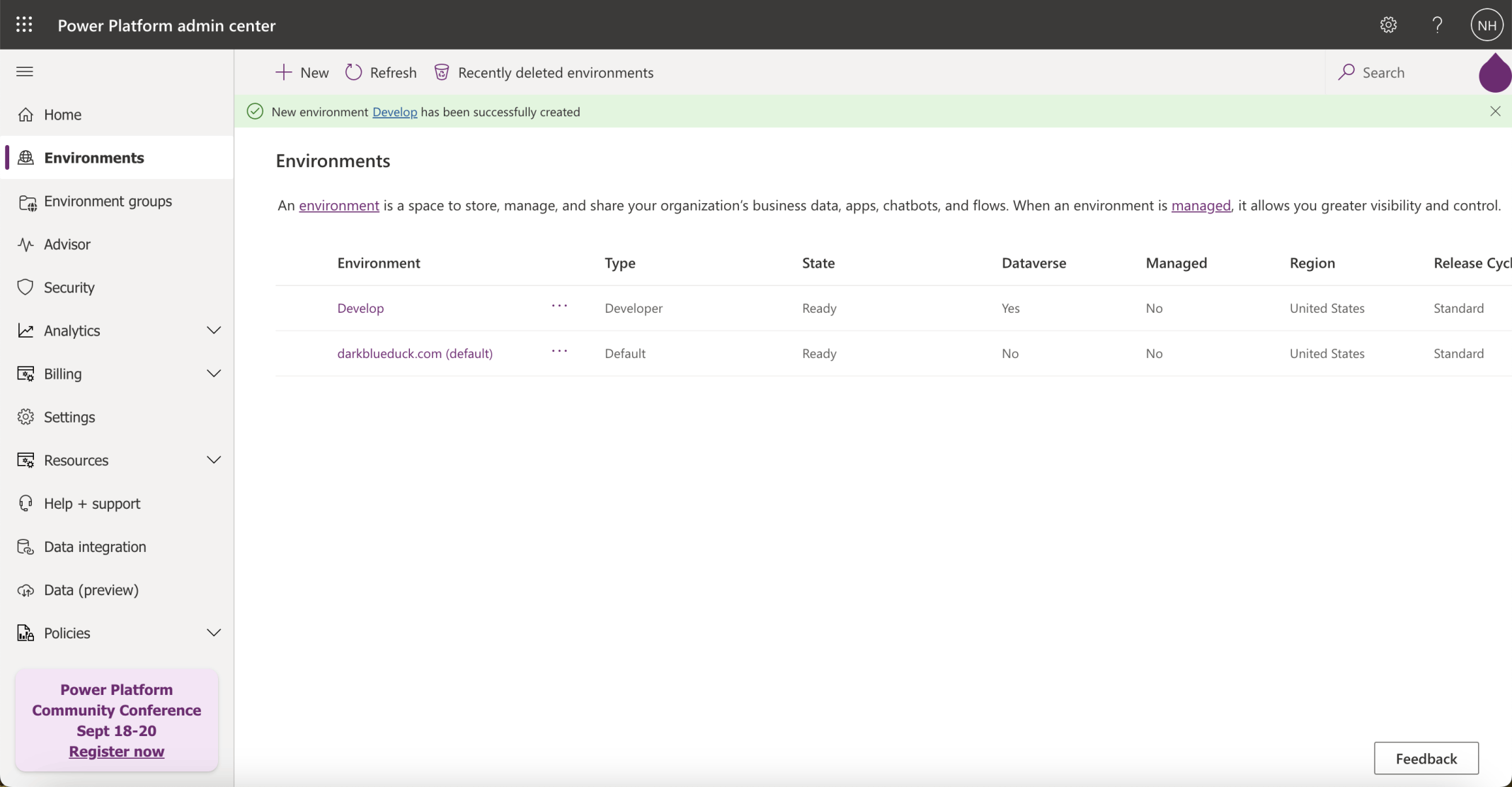The width and height of the screenshot is (1512, 787).
Task: Dismiss the success notification banner
Action: point(1495,111)
